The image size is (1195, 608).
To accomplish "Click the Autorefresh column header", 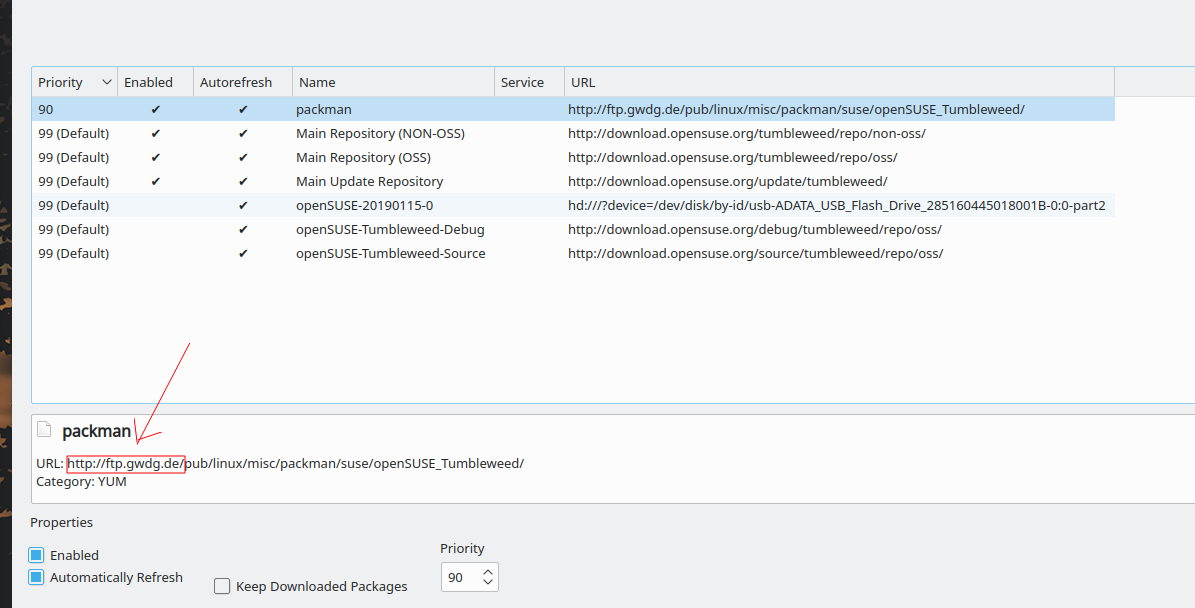I will tap(243, 82).
